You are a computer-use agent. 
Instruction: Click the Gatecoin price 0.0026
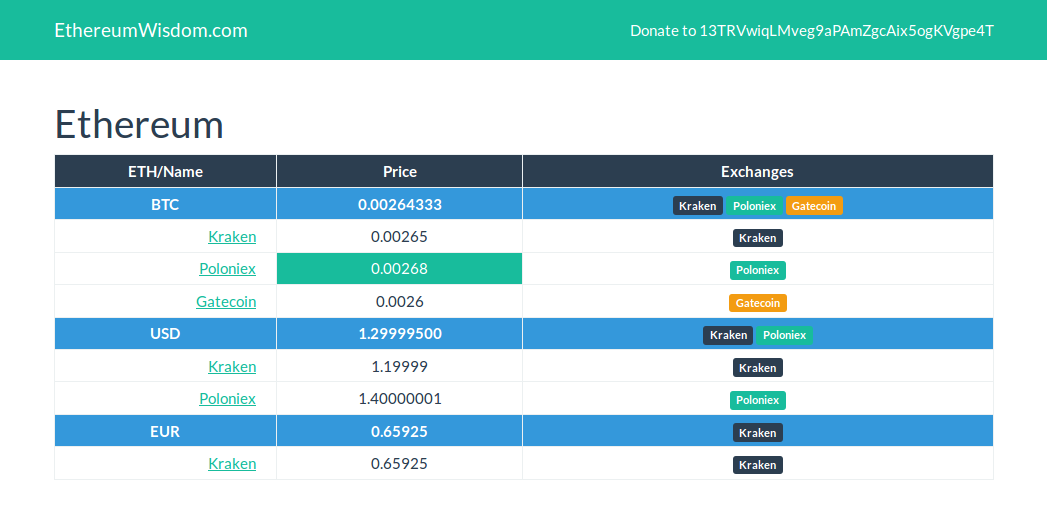(399, 301)
